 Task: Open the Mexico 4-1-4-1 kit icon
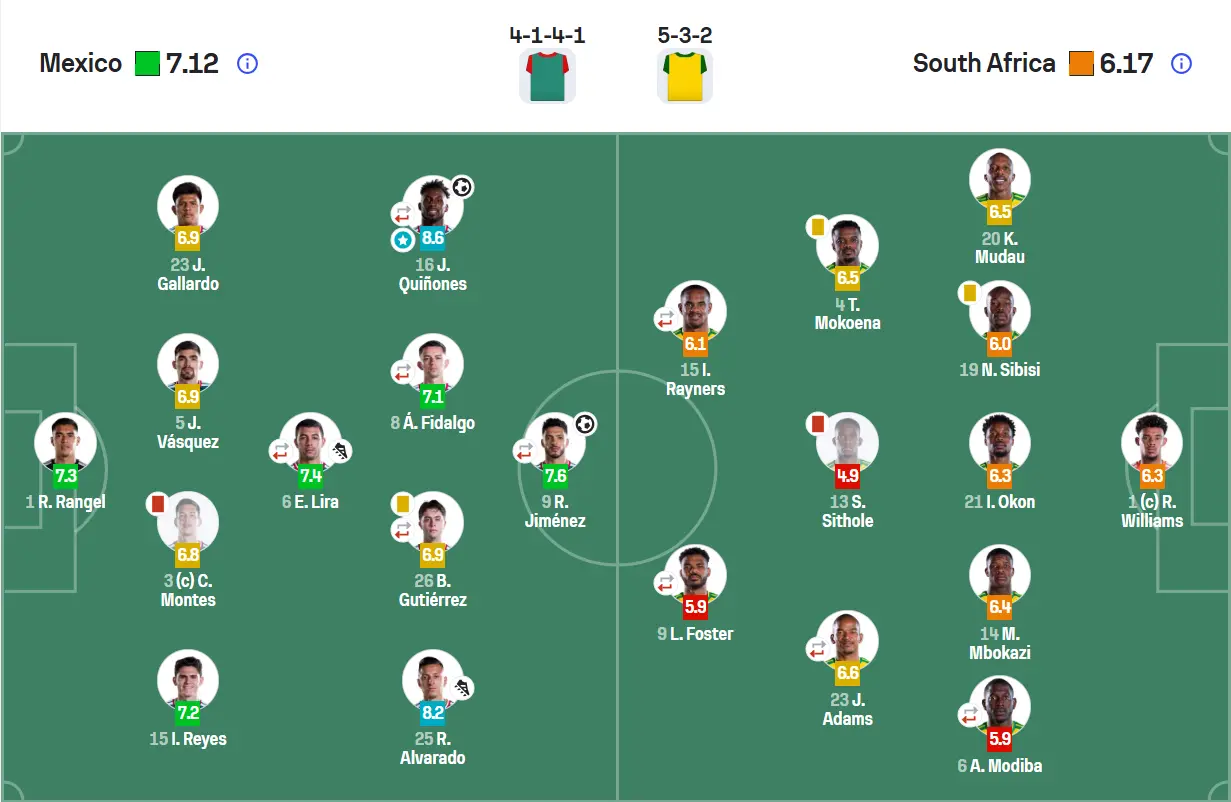pos(547,75)
